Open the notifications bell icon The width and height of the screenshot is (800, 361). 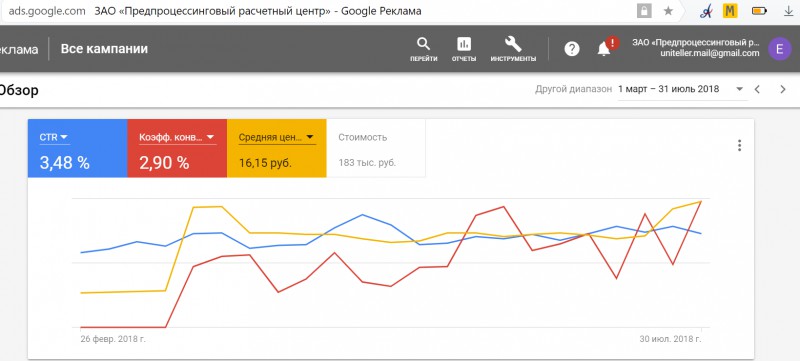click(x=605, y=48)
